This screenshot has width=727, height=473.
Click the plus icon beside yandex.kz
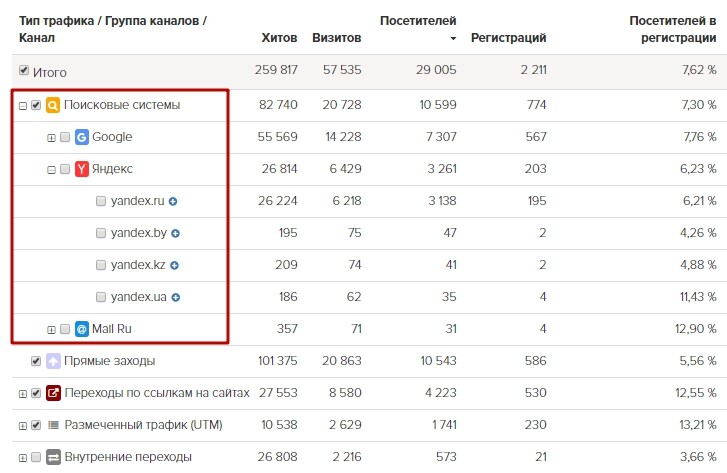pyautogui.click(x=174, y=265)
